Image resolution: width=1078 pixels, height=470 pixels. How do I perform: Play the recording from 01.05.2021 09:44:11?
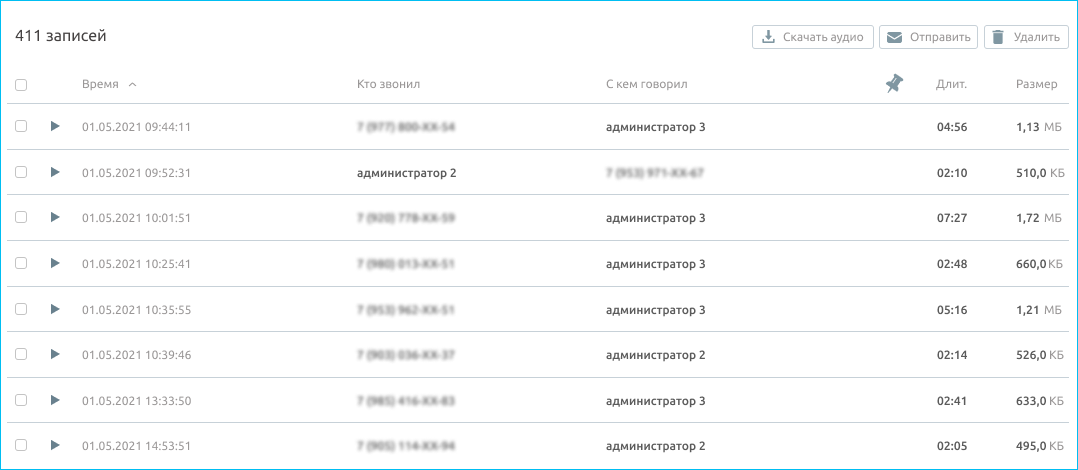click(x=55, y=127)
